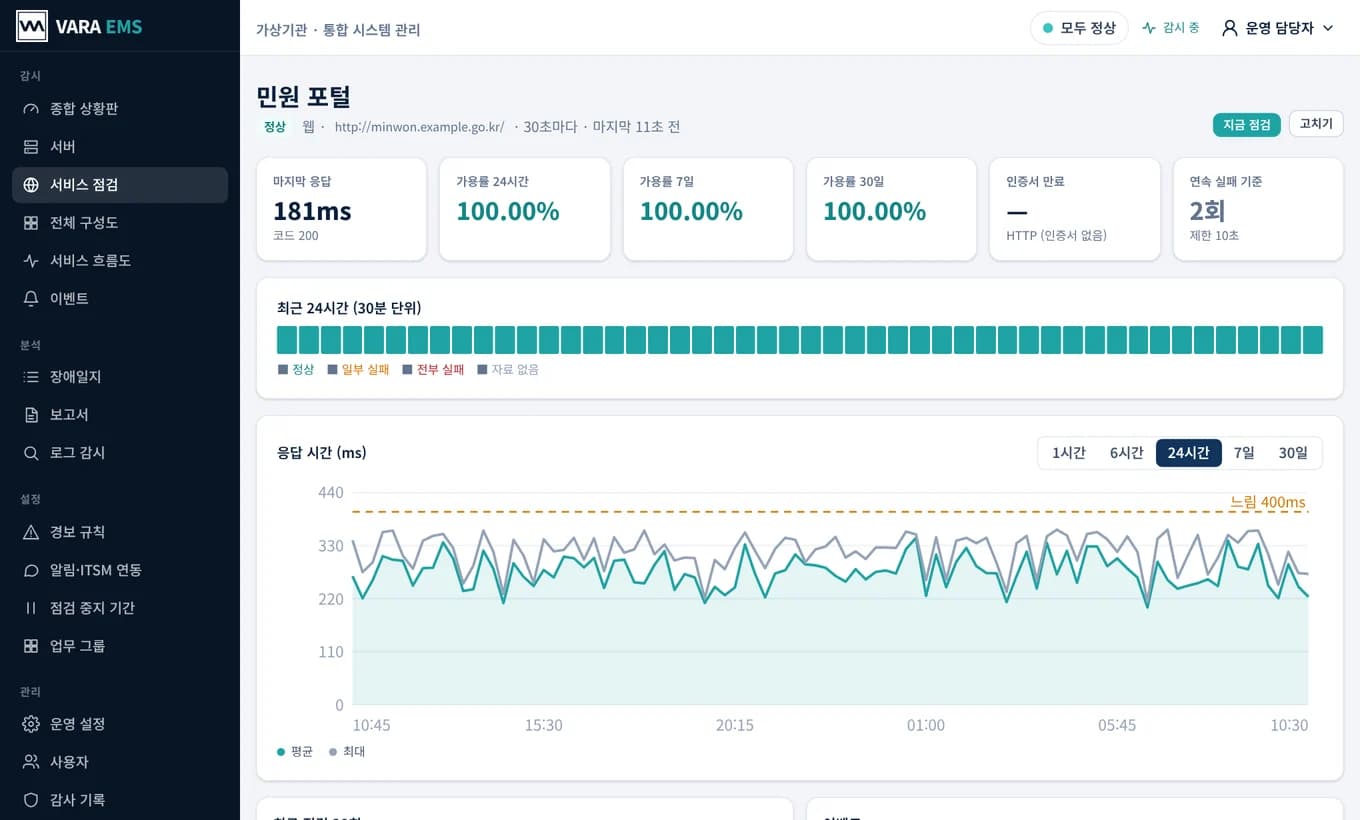This screenshot has width=1360, height=820.
Task: Click the 연속 실패 기준 2회 value
Action: point(1208,211)
